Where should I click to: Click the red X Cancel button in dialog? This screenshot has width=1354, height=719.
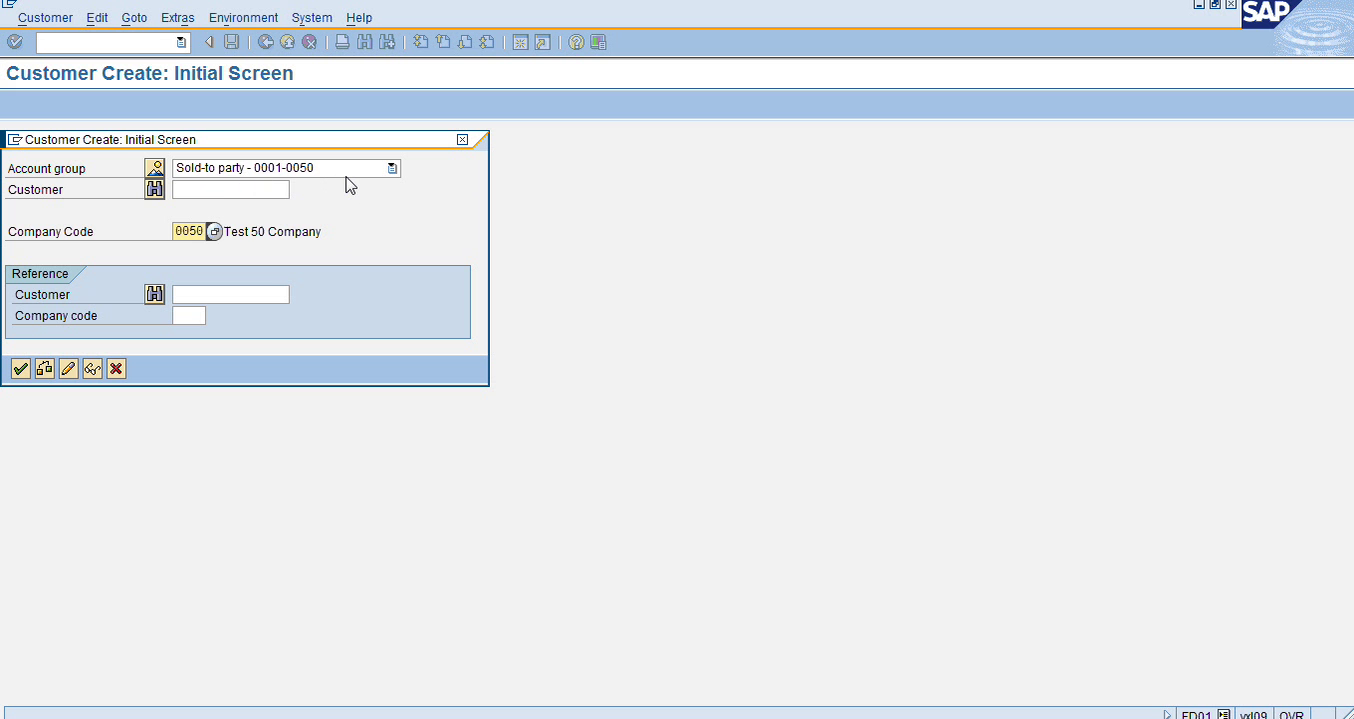[x=116, y=369]
